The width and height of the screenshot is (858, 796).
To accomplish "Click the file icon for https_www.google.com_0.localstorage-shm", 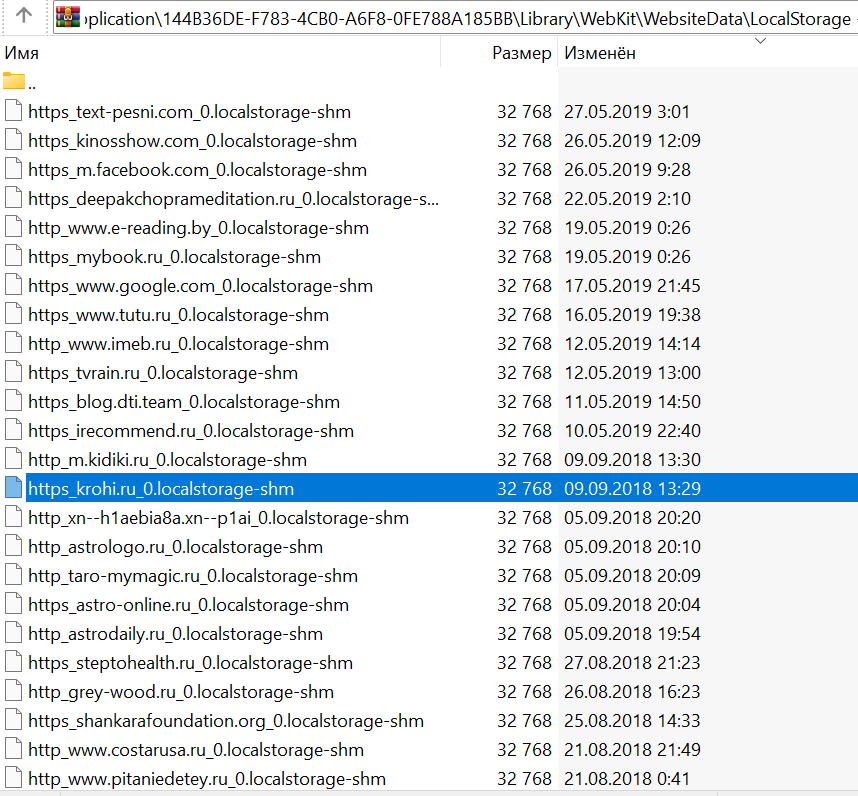I will point(14,285).
